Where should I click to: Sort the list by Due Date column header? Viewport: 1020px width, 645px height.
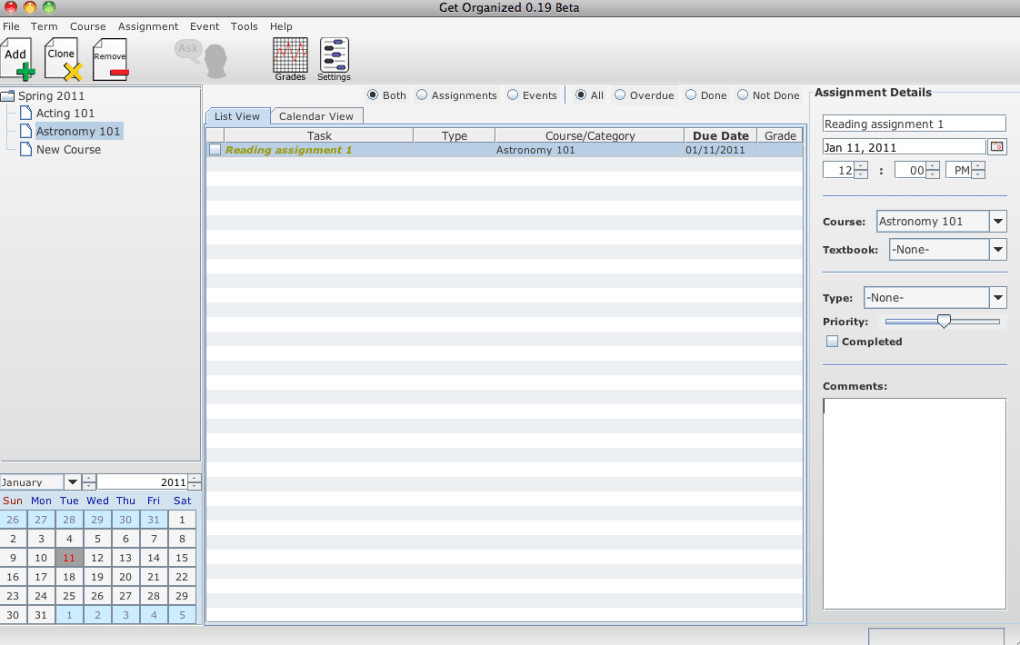tap(720, 135)
